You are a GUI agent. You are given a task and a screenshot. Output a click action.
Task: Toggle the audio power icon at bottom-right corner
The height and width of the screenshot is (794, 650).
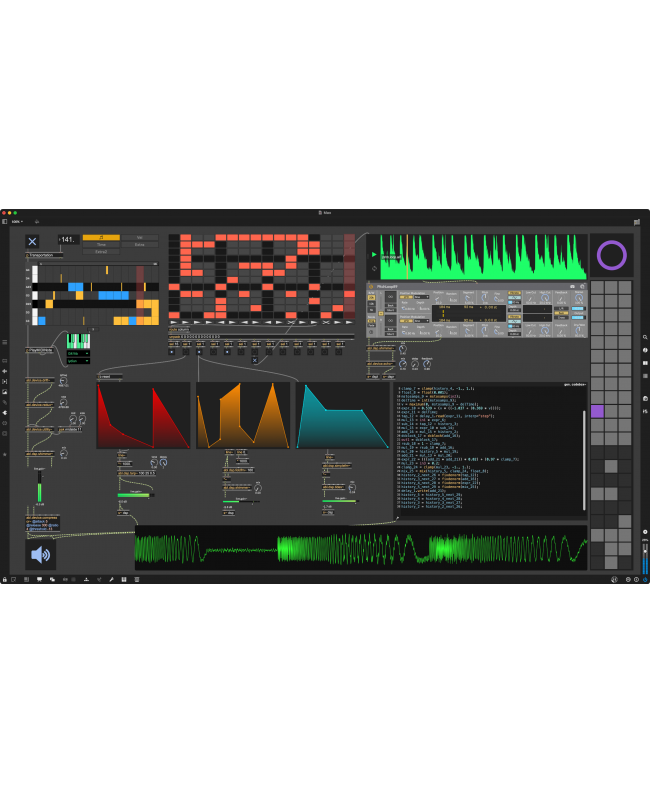click(x=645, y=579)
